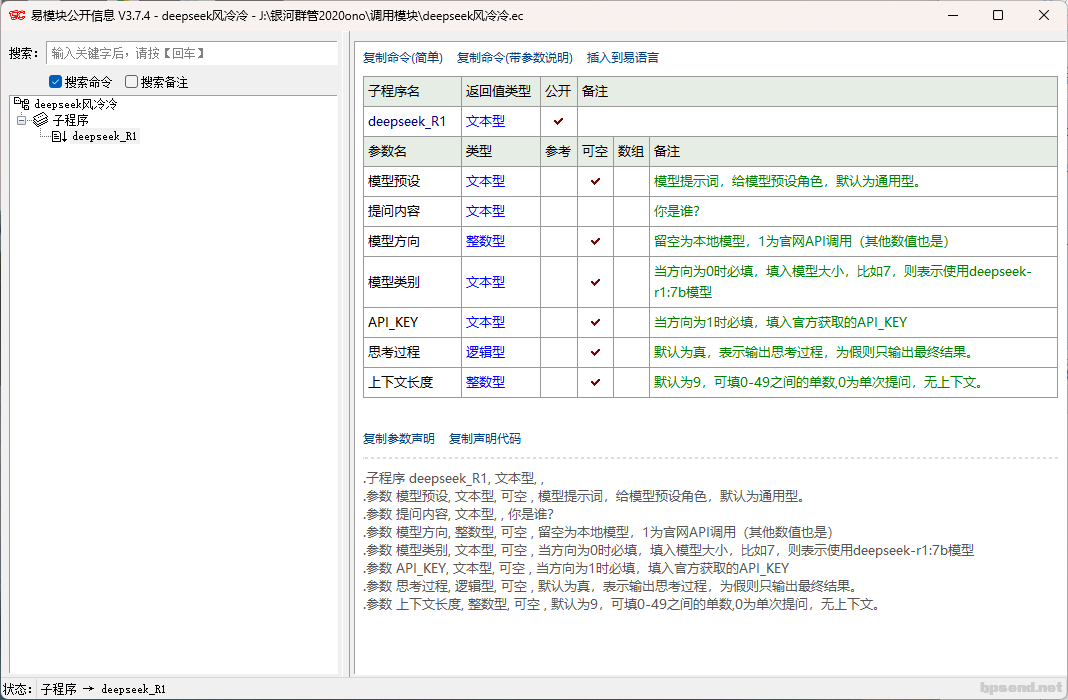Click the deepseek_R1 subroutine icon in tree
Image resolution: width=1068 pixels, height=700 pixels.
59,136
